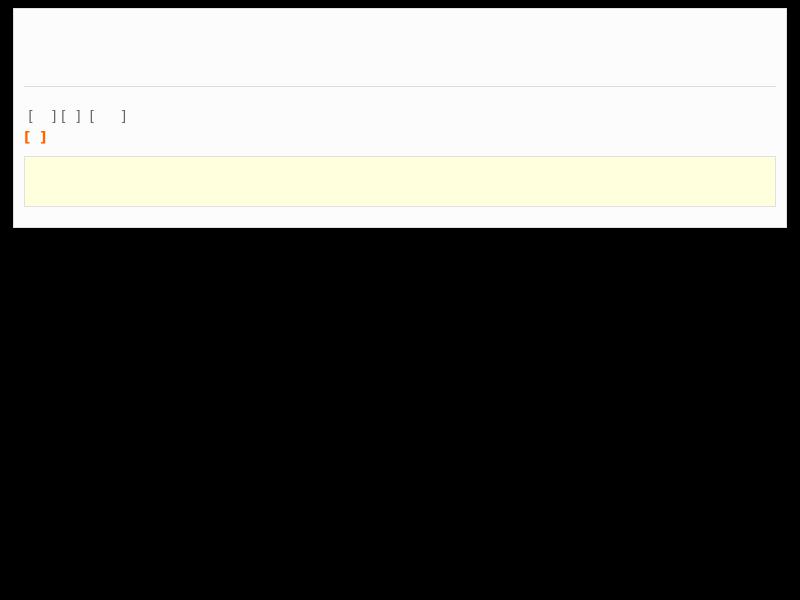Click the thin horizontal divider line

[399, 87]
